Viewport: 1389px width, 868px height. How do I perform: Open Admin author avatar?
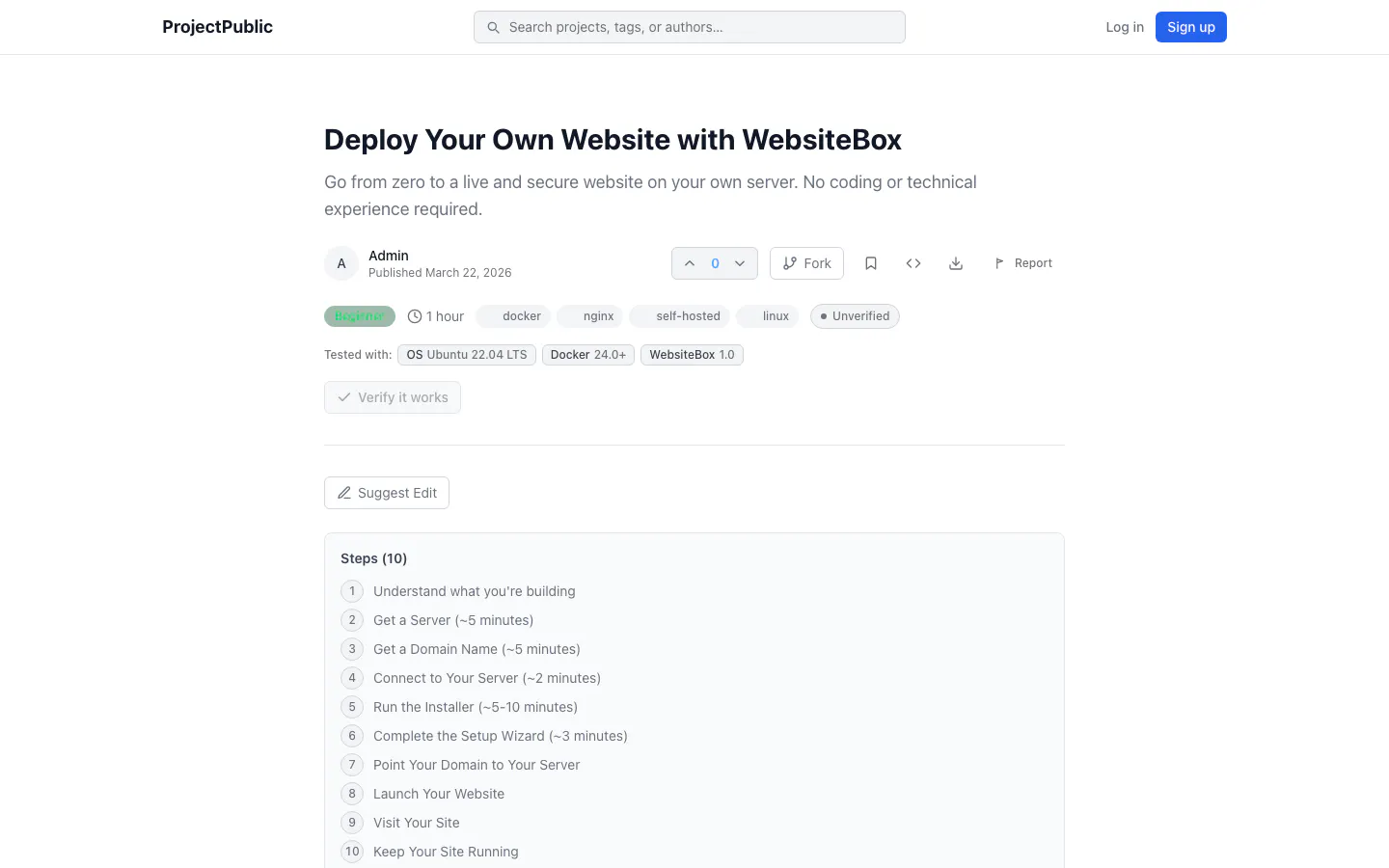point(341,263)
